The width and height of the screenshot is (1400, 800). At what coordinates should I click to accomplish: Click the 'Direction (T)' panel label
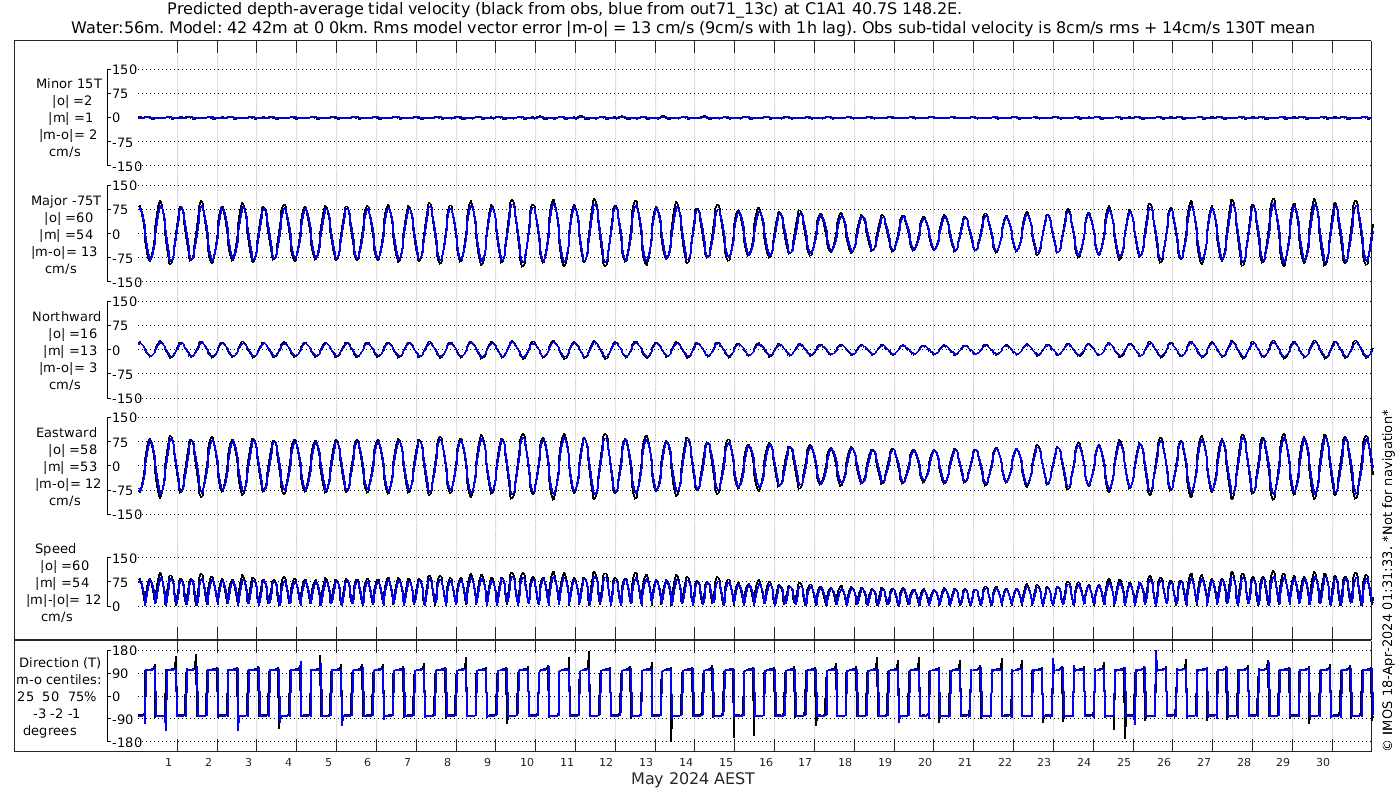[61, 663]
